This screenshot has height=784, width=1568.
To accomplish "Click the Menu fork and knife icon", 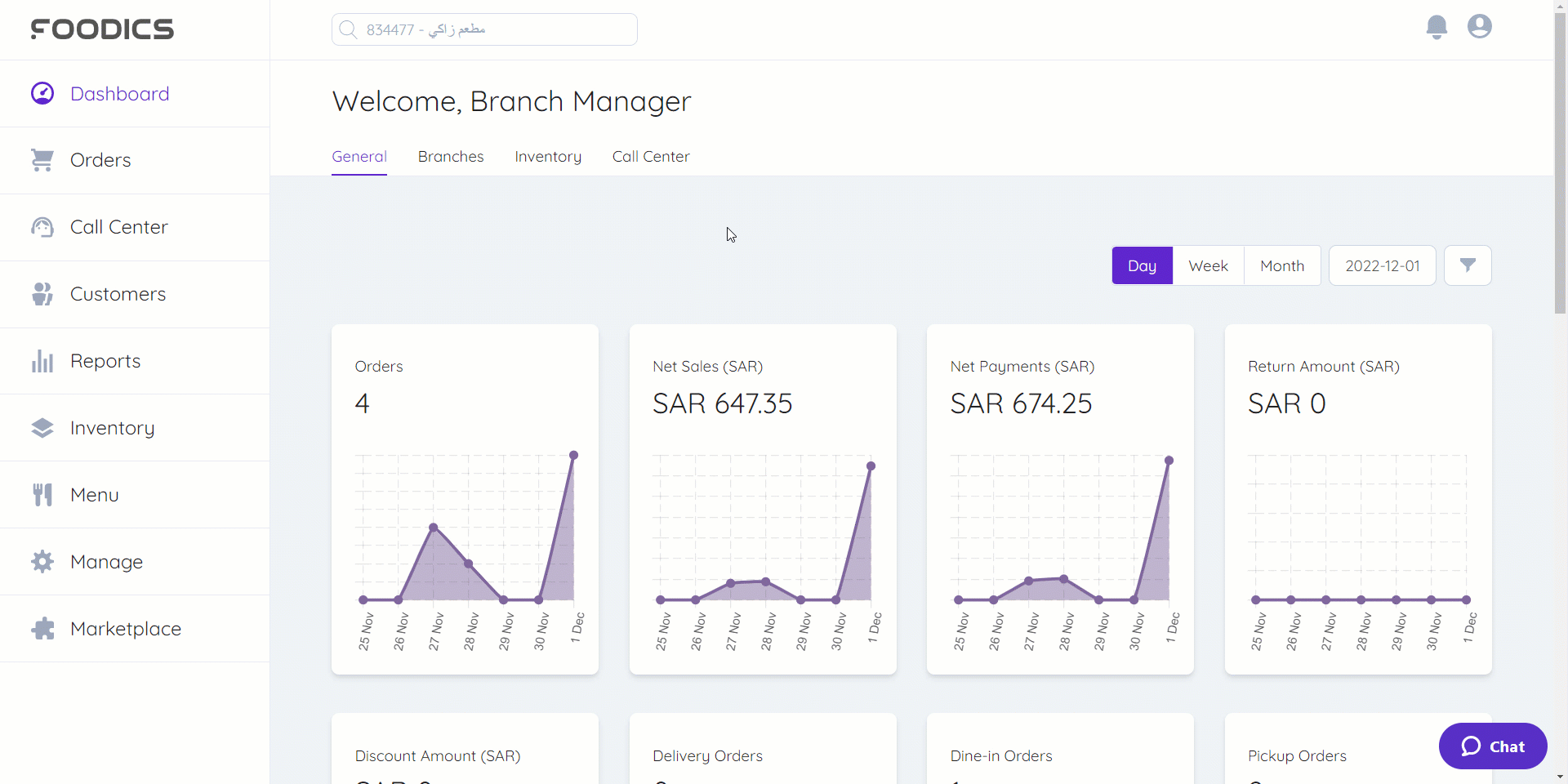I will click(x=42, y=495).
